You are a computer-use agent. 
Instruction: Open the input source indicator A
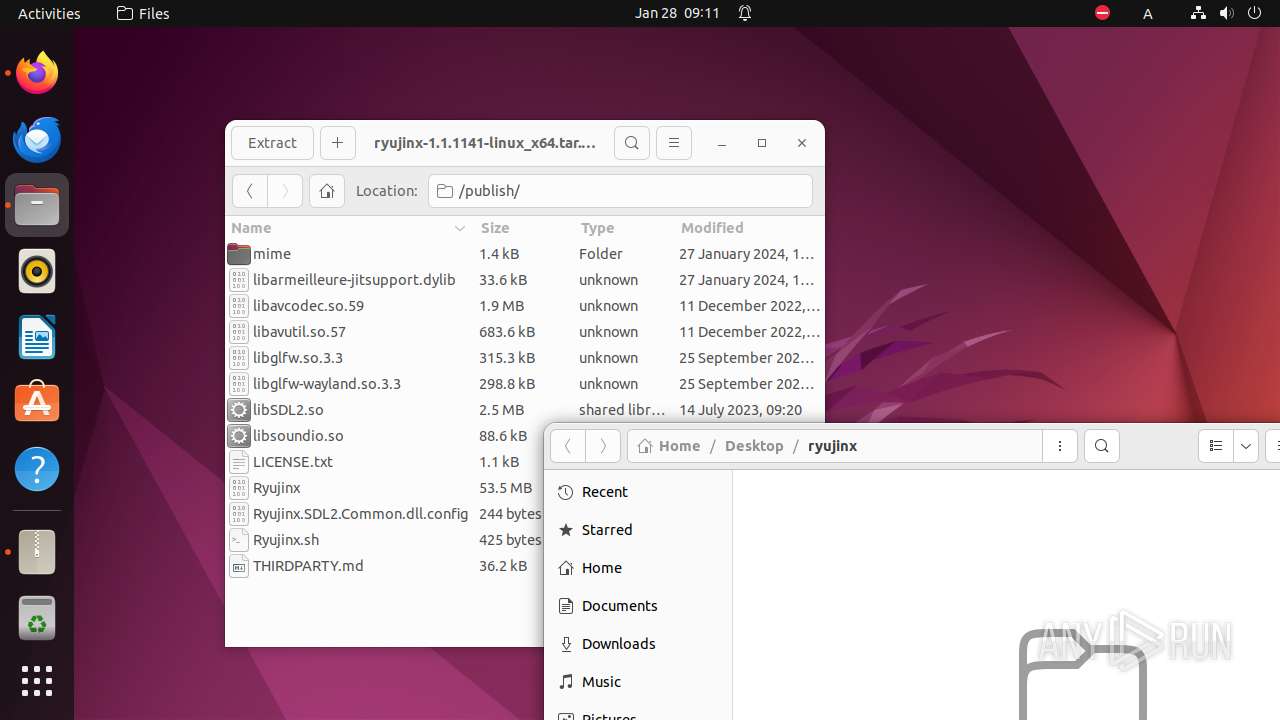(x=1148, y=13)
